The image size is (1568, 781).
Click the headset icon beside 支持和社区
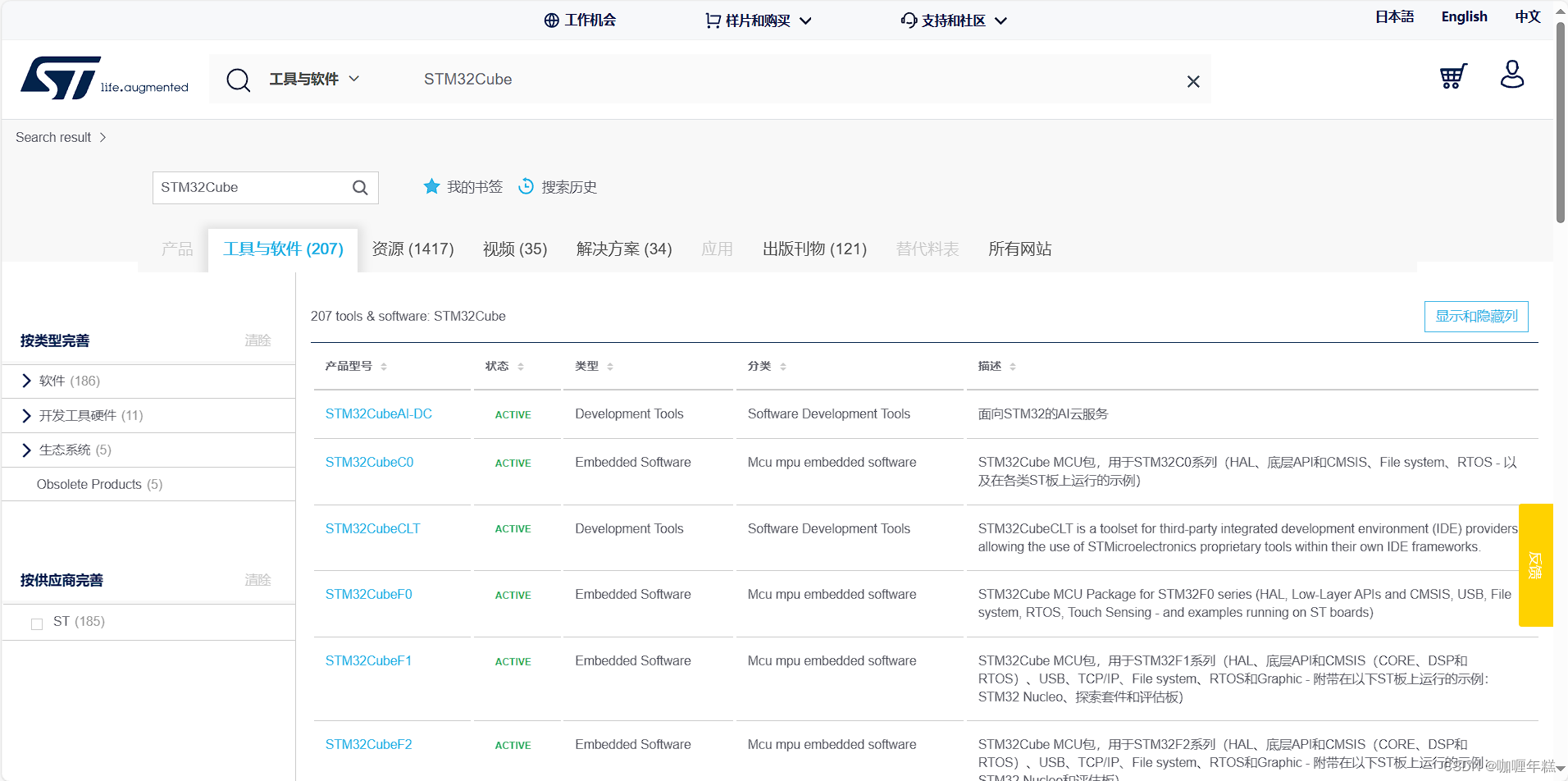pos(909,21)
